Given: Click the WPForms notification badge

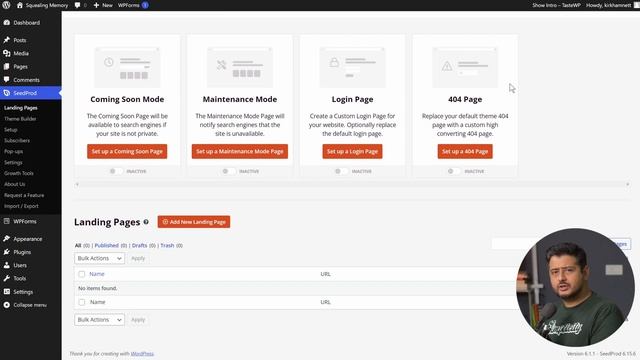Looking at the screenshot, I should point(145,5).
